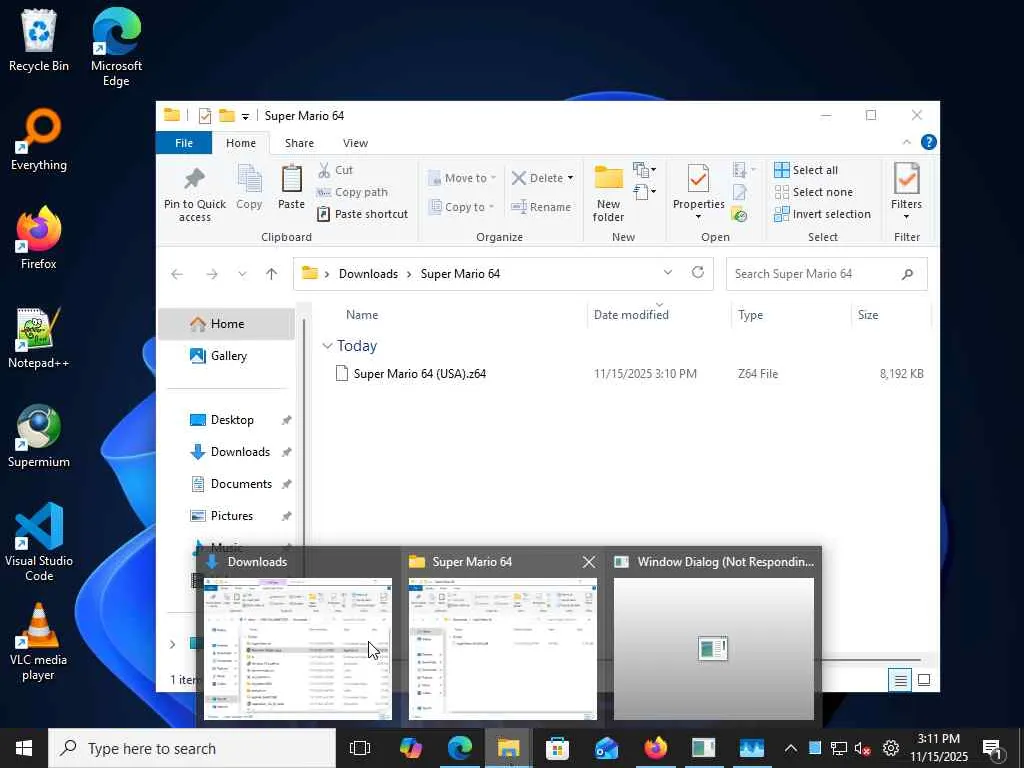The height and width of the screenshot is (768, 1024).
Task: Click the search magnifier in Explorer
Action: tap(907, 274)
